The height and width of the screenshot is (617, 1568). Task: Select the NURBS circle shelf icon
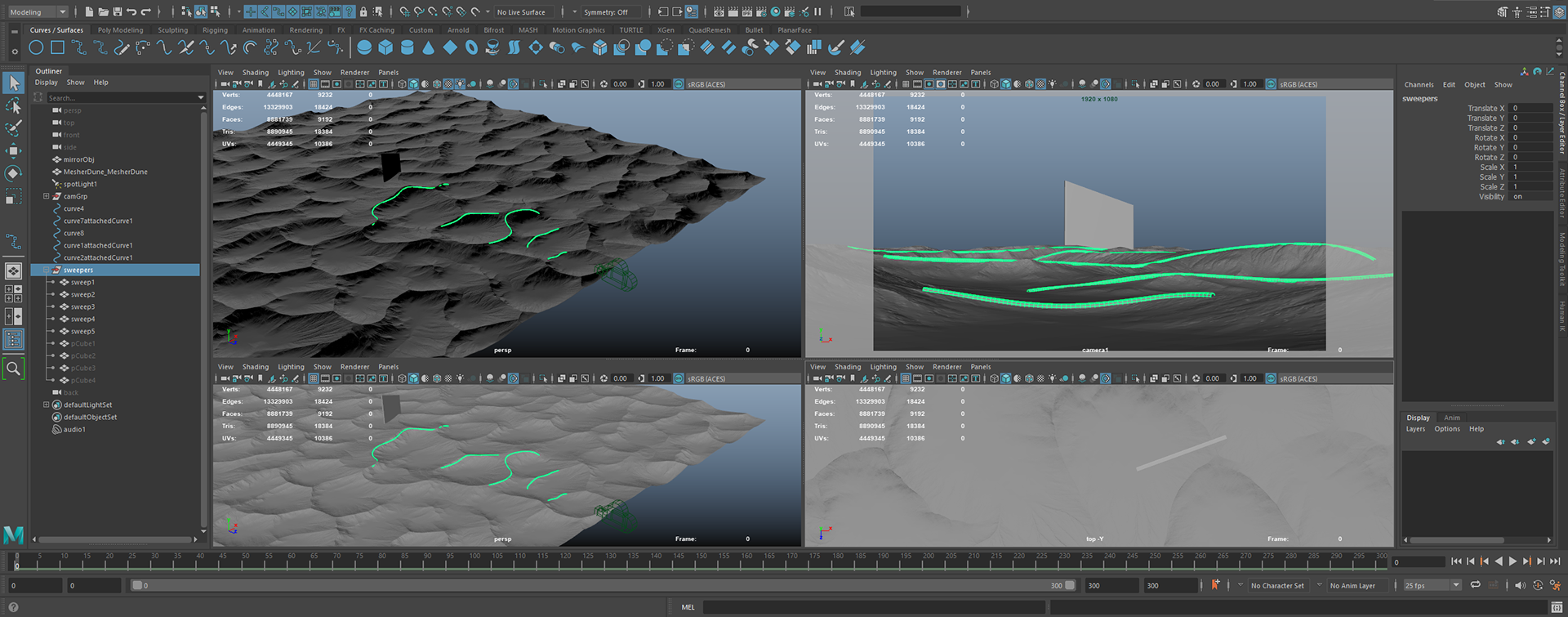[x=36, y=48]
